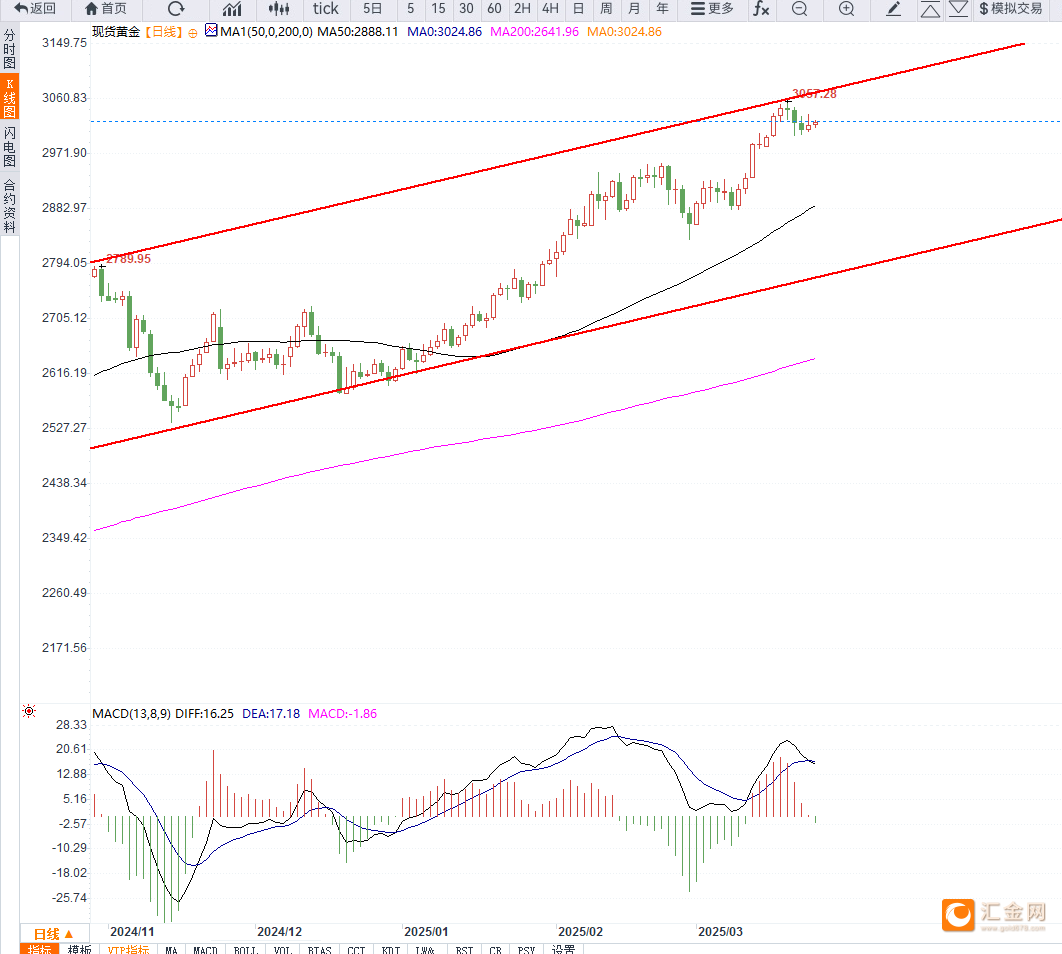Choose the 30-minute timeframe

point(466,9)
